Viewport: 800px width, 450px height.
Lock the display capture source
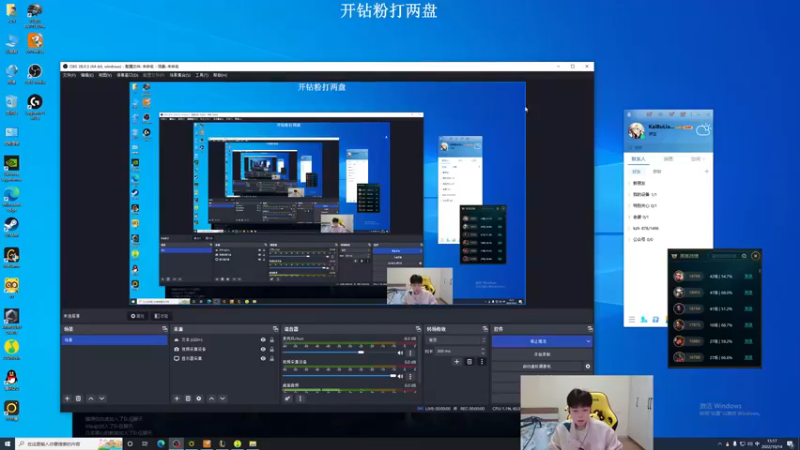[x=272, y=358]
